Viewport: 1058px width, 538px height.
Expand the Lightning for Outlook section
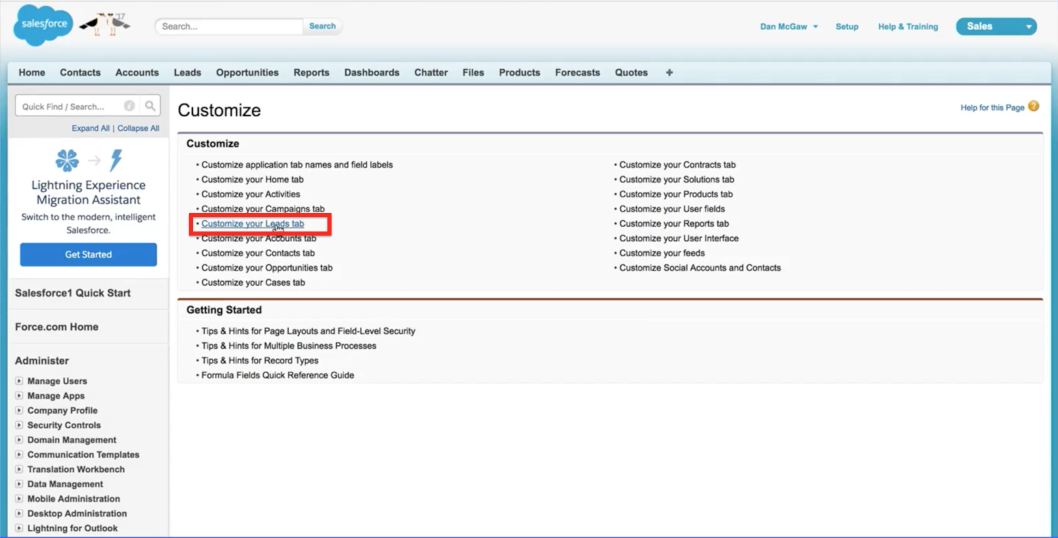coord(19,528)
